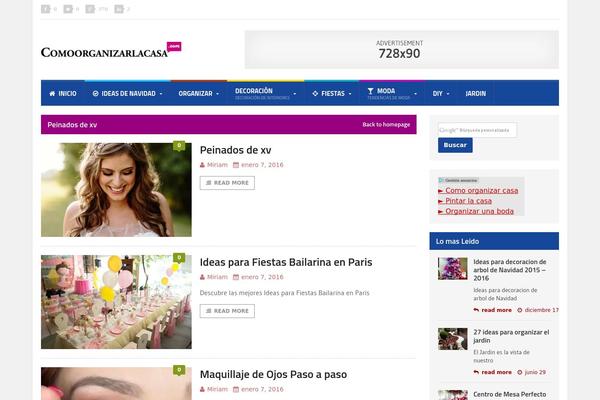Click the arrow icon of first sidebar read more
The width and height of the screenshot is (600, 400).
point(476,310)
